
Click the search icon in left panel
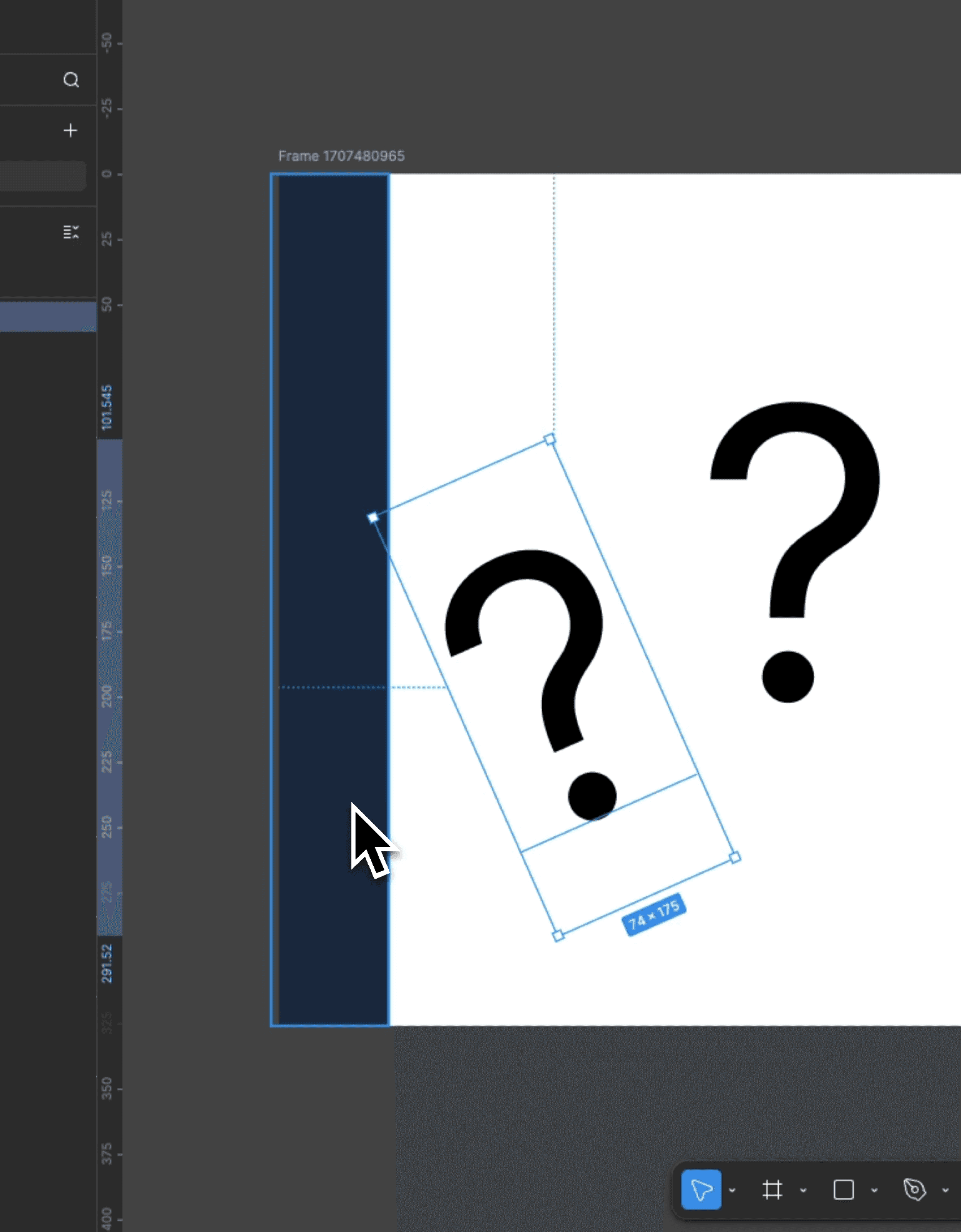(70, 80)
